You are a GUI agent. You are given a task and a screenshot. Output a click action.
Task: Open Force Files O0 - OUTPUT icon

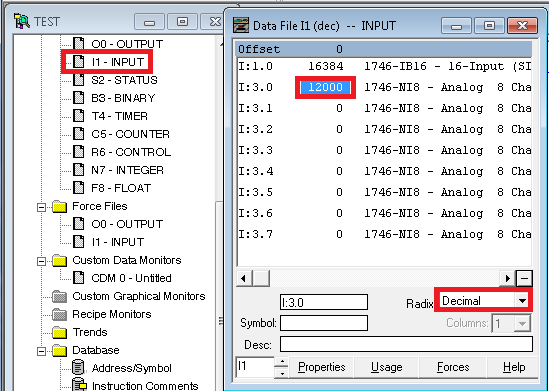[79, 224]
